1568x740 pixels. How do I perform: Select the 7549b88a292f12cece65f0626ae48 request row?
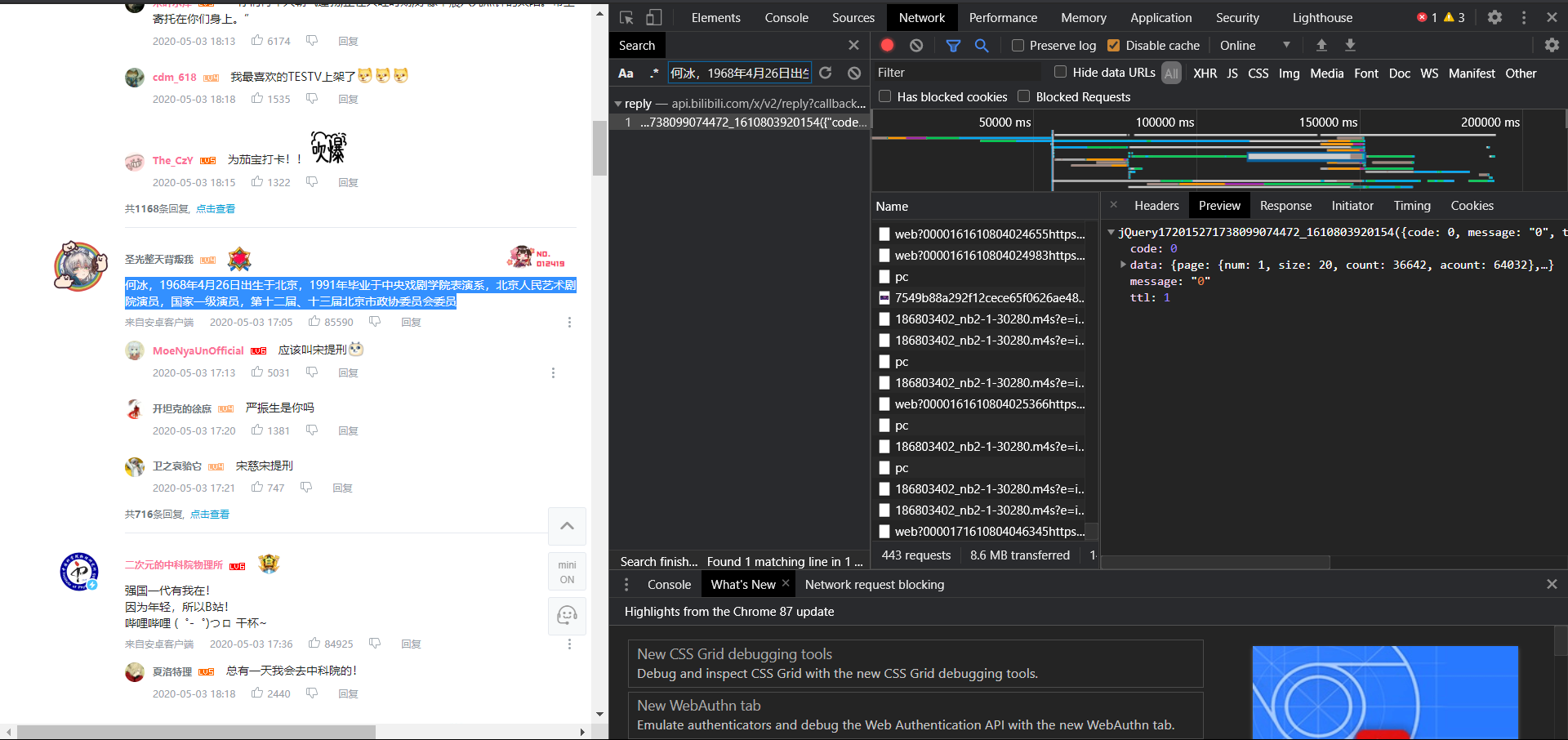click(x=981, y=298)
